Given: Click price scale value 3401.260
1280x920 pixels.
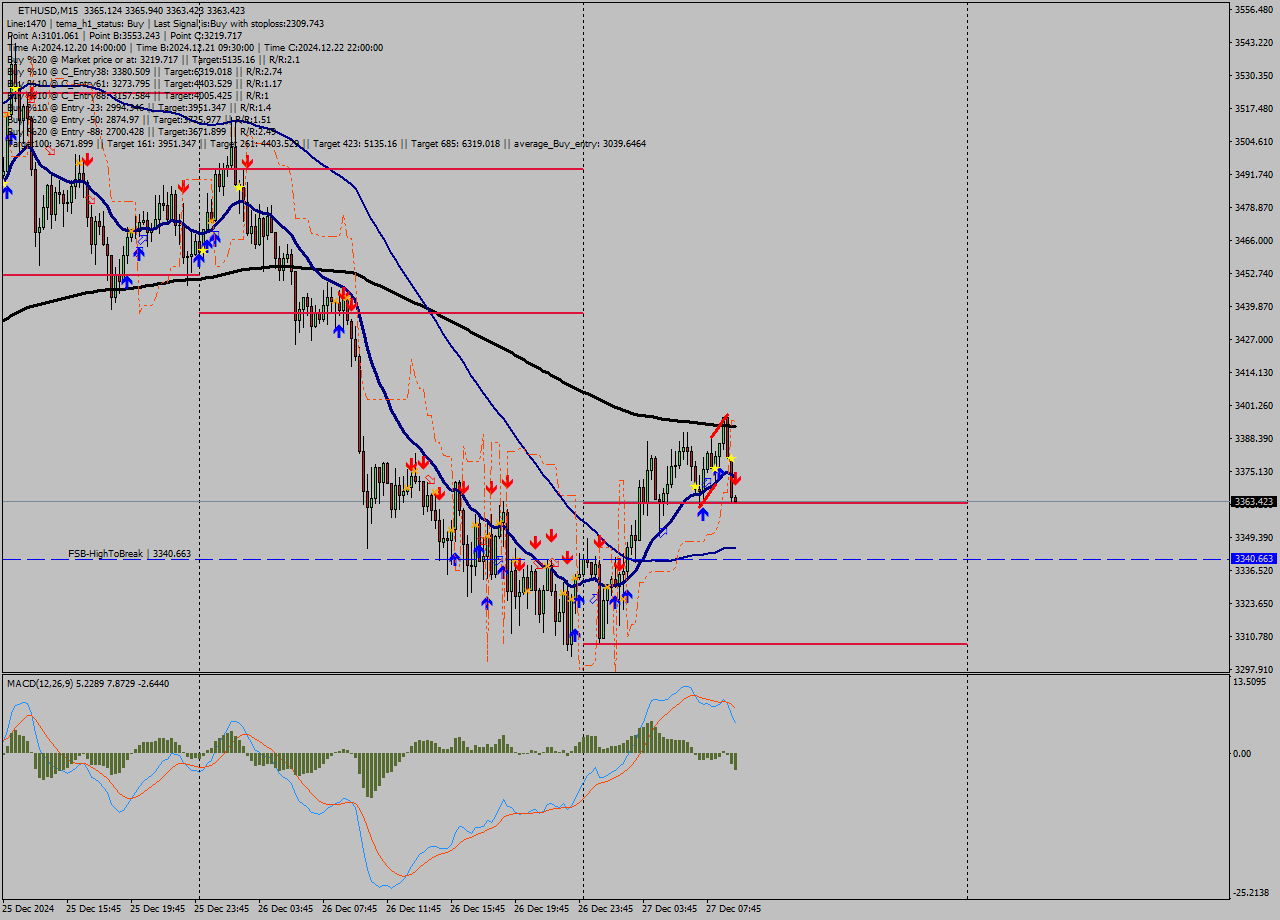Looking at the screenshot, I should tap(1253, 406).
